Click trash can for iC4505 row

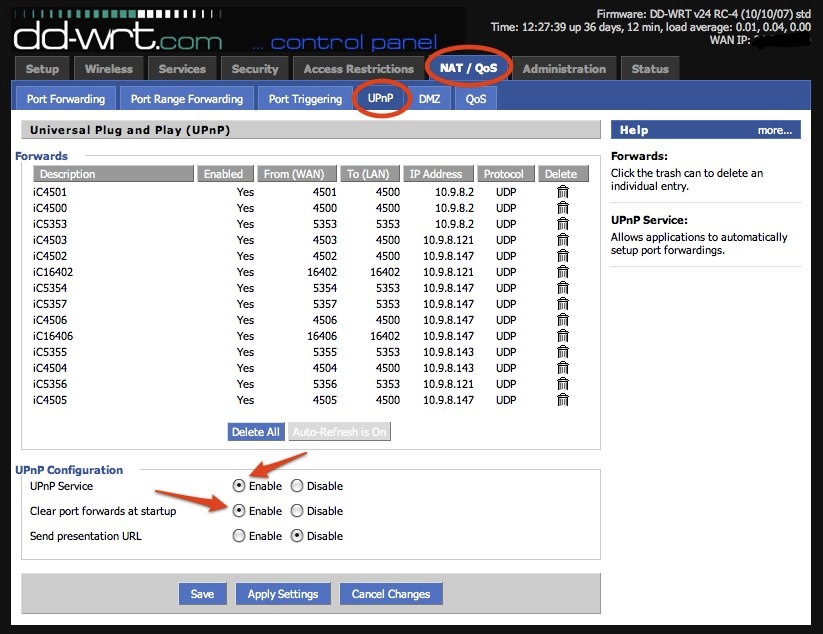563,400
